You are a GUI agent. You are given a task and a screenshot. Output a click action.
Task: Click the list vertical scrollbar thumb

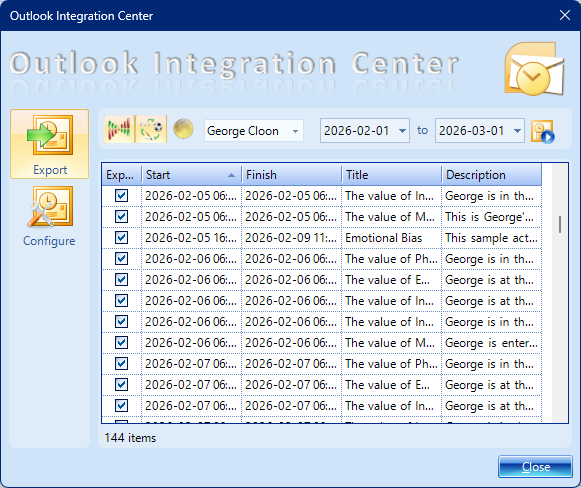[560, 225]
